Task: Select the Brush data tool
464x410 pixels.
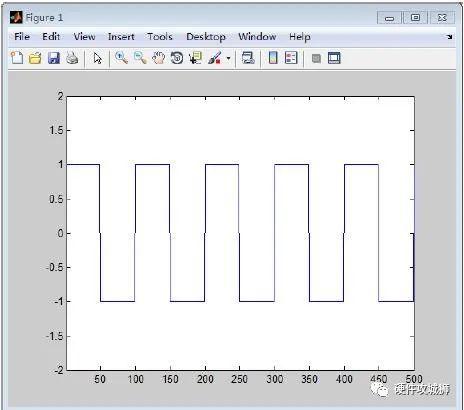Action: (x=214, y=58)
